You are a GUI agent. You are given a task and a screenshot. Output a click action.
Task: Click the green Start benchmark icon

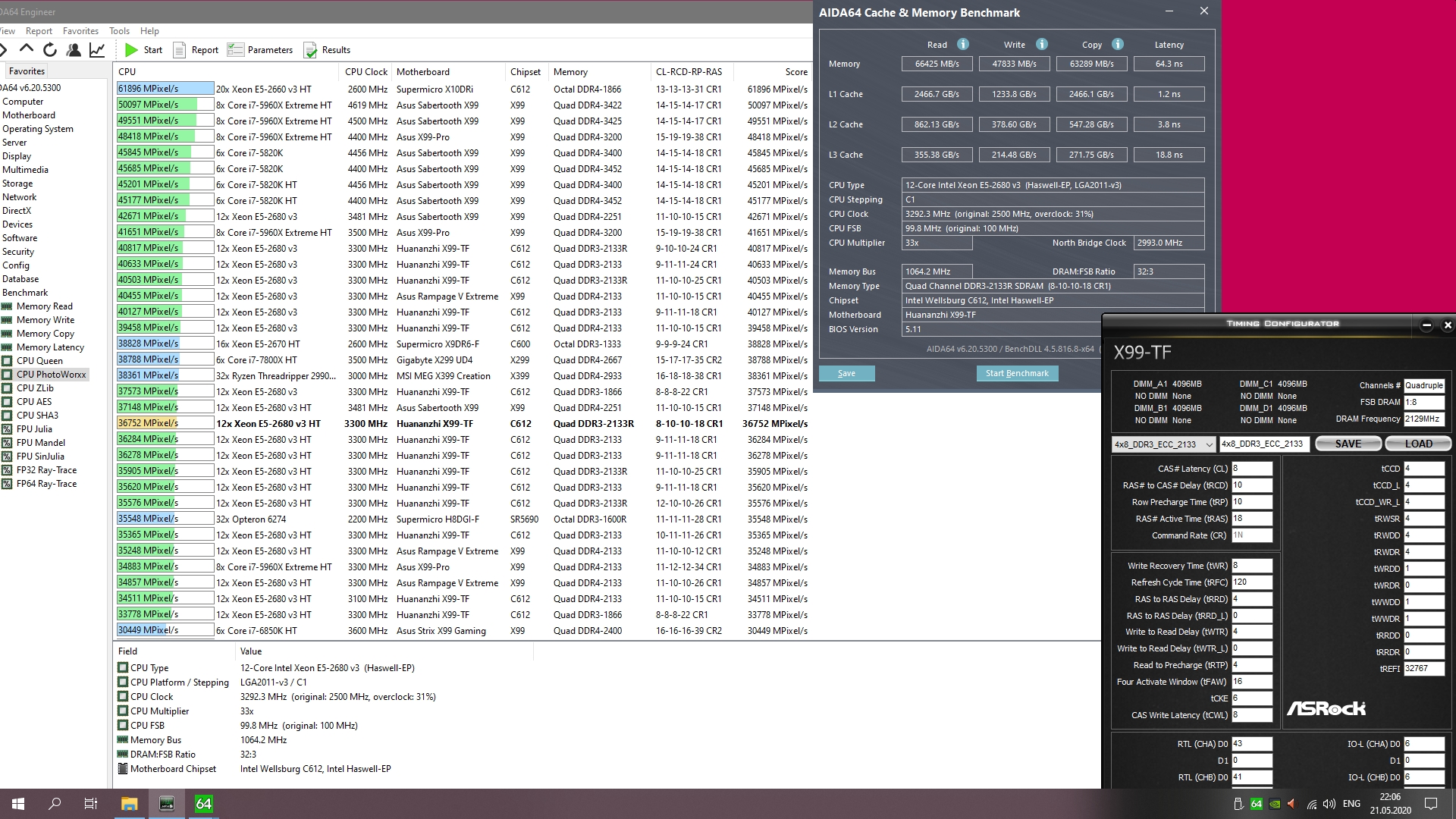132,50
